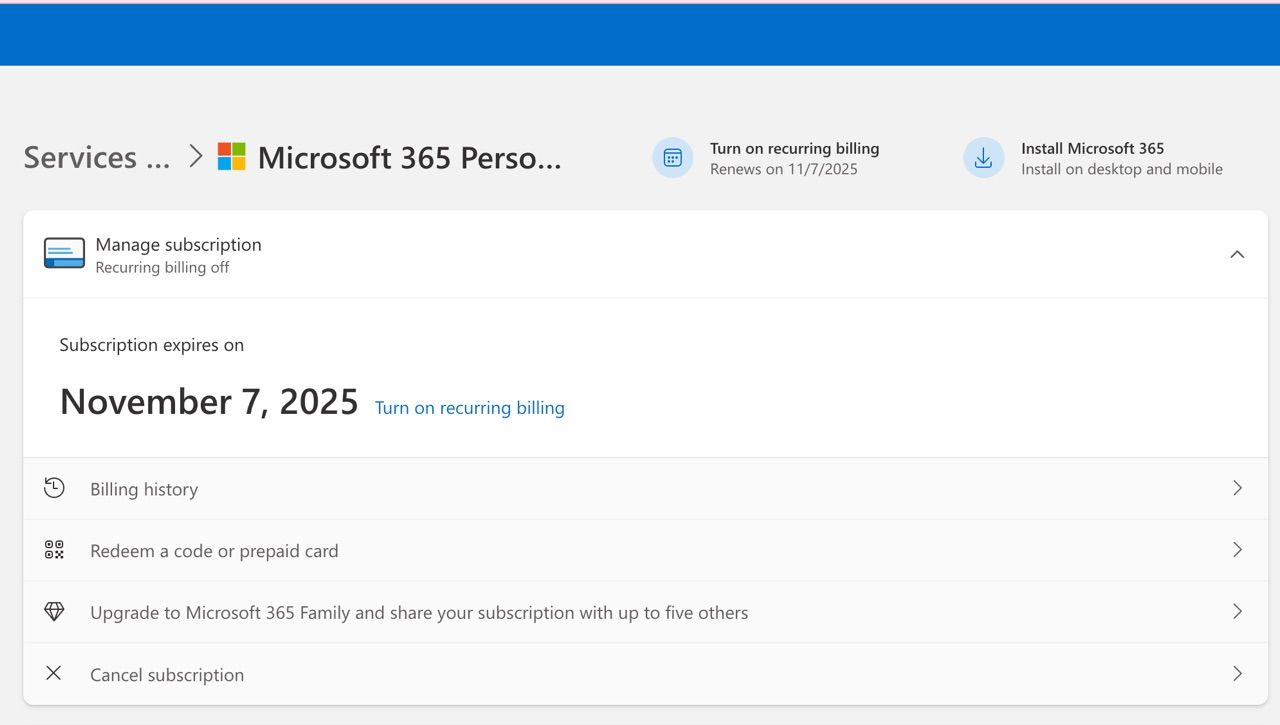The image size is (1280, 725).
Task: Click the Cancel subscription label
Action: tap(167, 675)
